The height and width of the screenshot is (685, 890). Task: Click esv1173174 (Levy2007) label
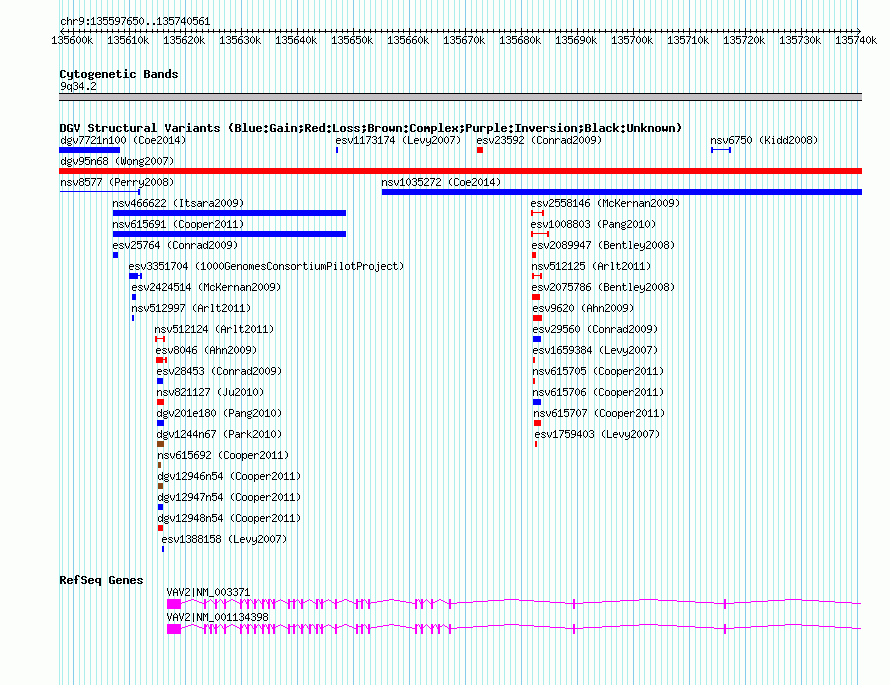pyautogui.click(x=398, y=140)
